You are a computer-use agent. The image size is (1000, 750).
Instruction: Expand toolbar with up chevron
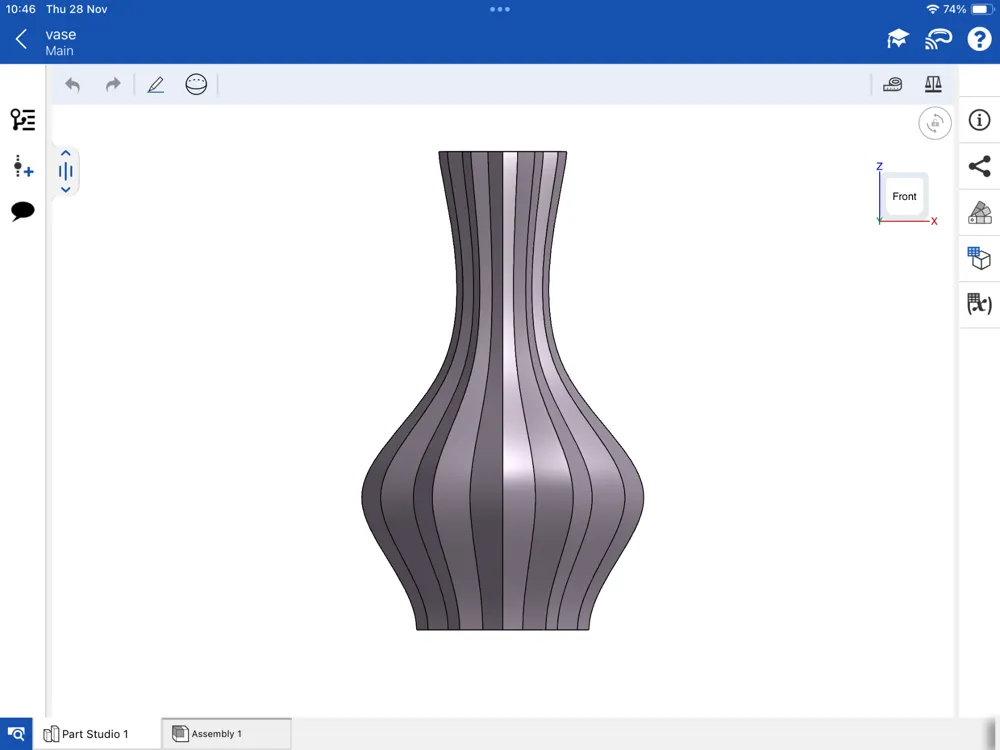point(65,154)
